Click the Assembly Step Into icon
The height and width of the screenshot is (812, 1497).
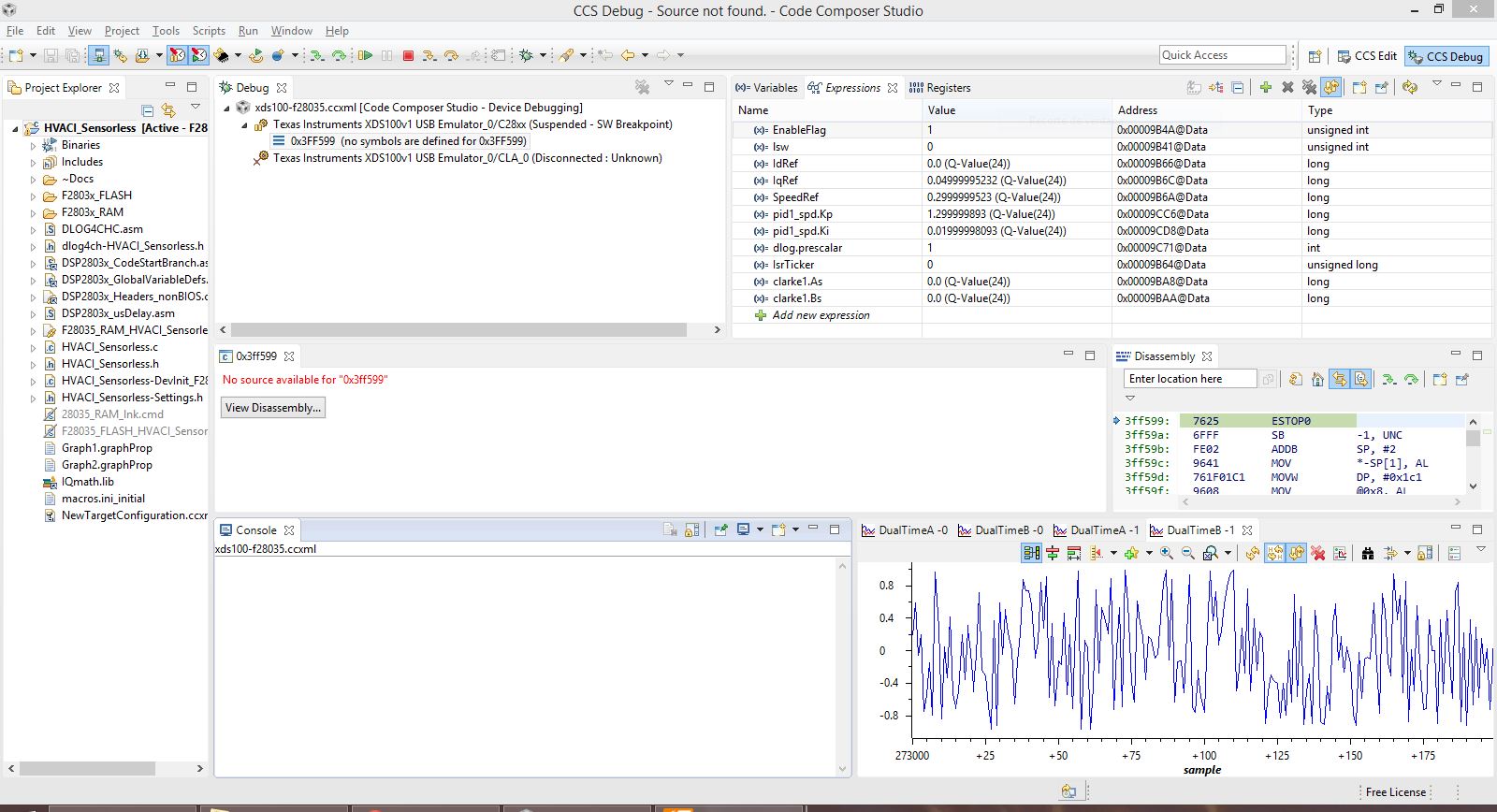click(x=317, y=56)
